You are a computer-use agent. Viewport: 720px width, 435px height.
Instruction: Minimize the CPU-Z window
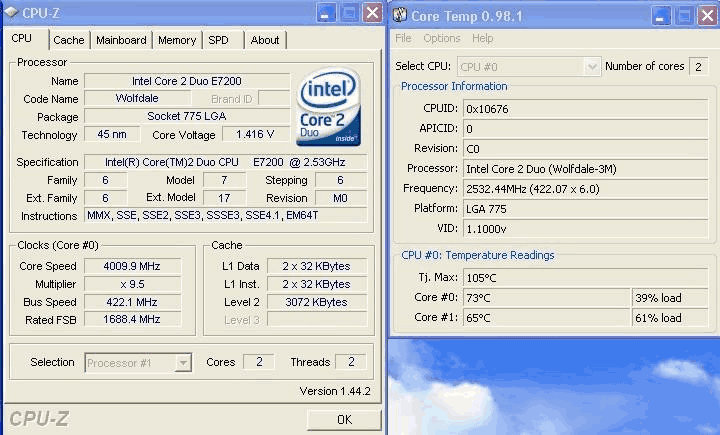click(326, 13)
